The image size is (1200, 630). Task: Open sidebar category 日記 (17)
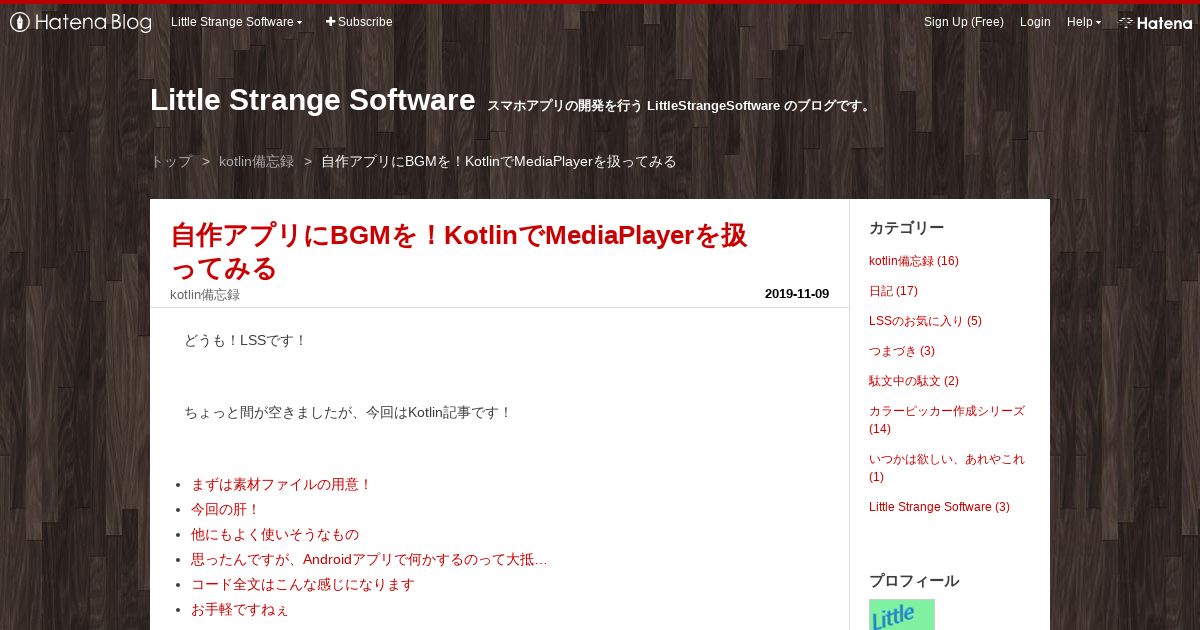893,291
